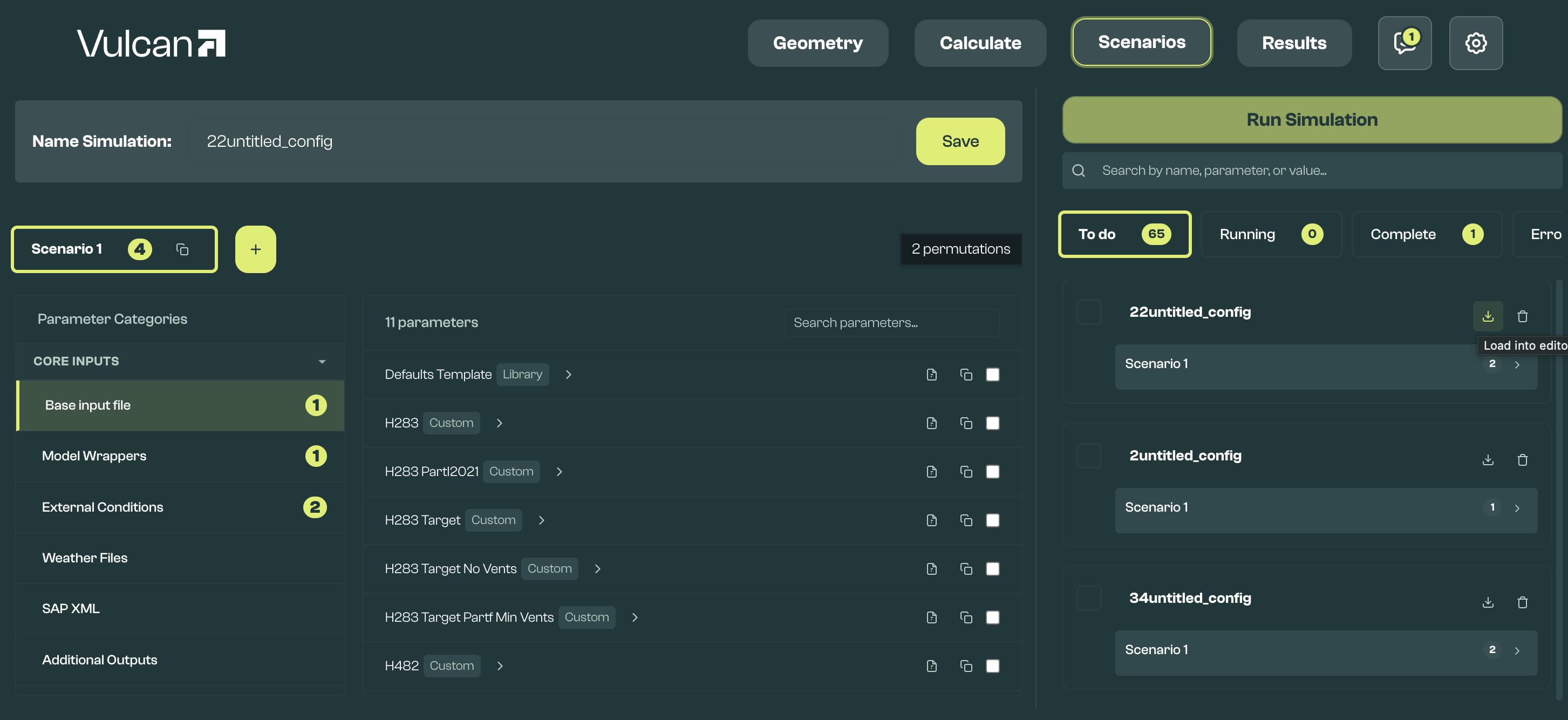This screenshot has height=720, width=1568.
Task: Load 22untitled_config into editor
Action: (x=1488, y=316)
